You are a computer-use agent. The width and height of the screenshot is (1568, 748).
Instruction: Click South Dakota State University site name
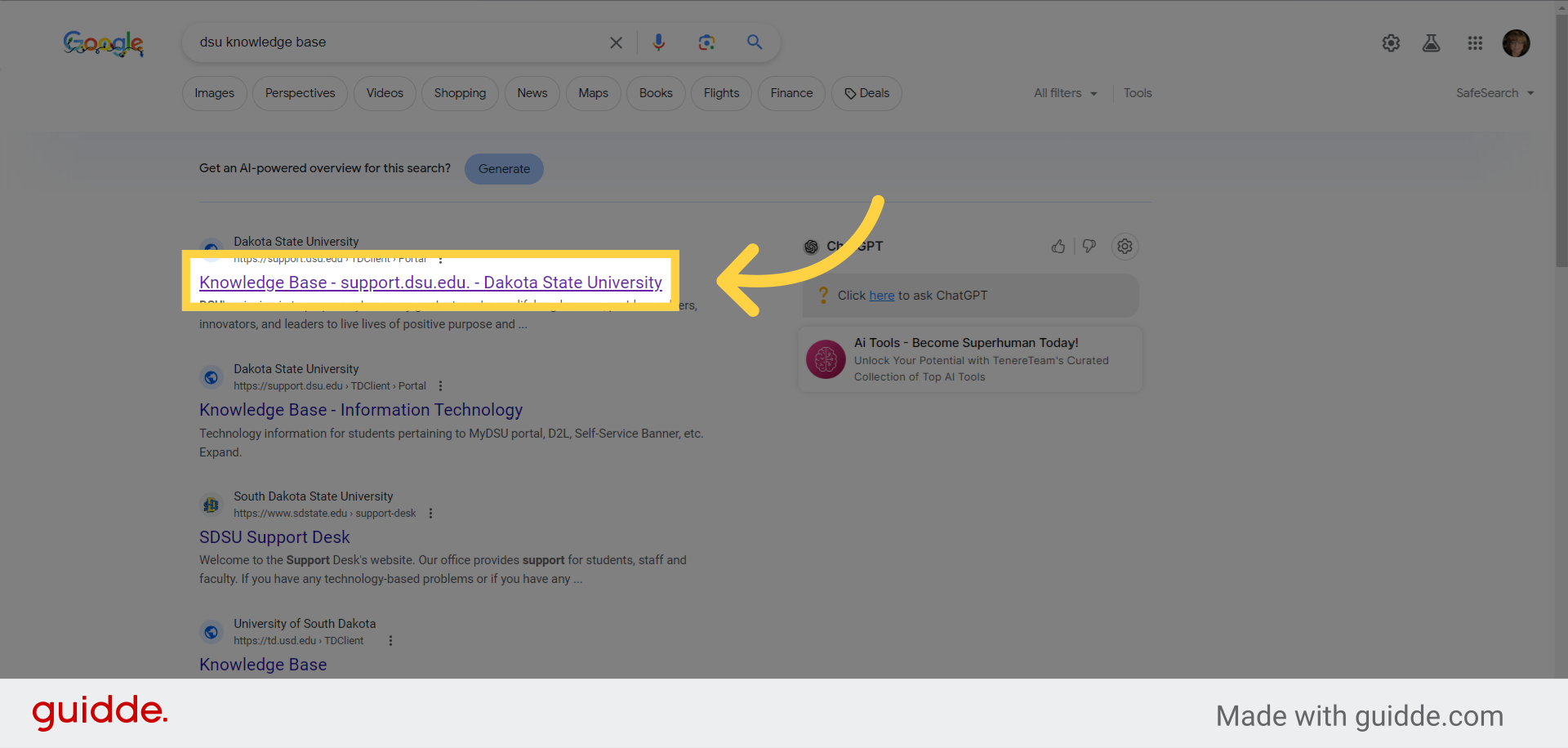pyautogui.click(x=313, y=496)
